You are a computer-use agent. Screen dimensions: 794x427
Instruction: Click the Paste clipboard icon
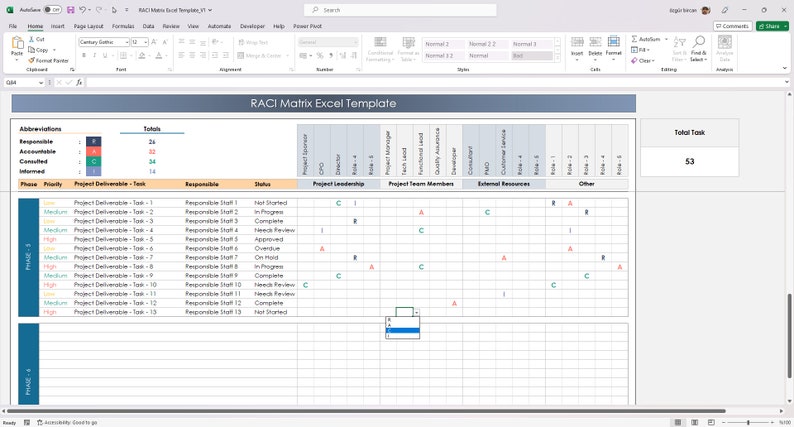tap(17, 44)
